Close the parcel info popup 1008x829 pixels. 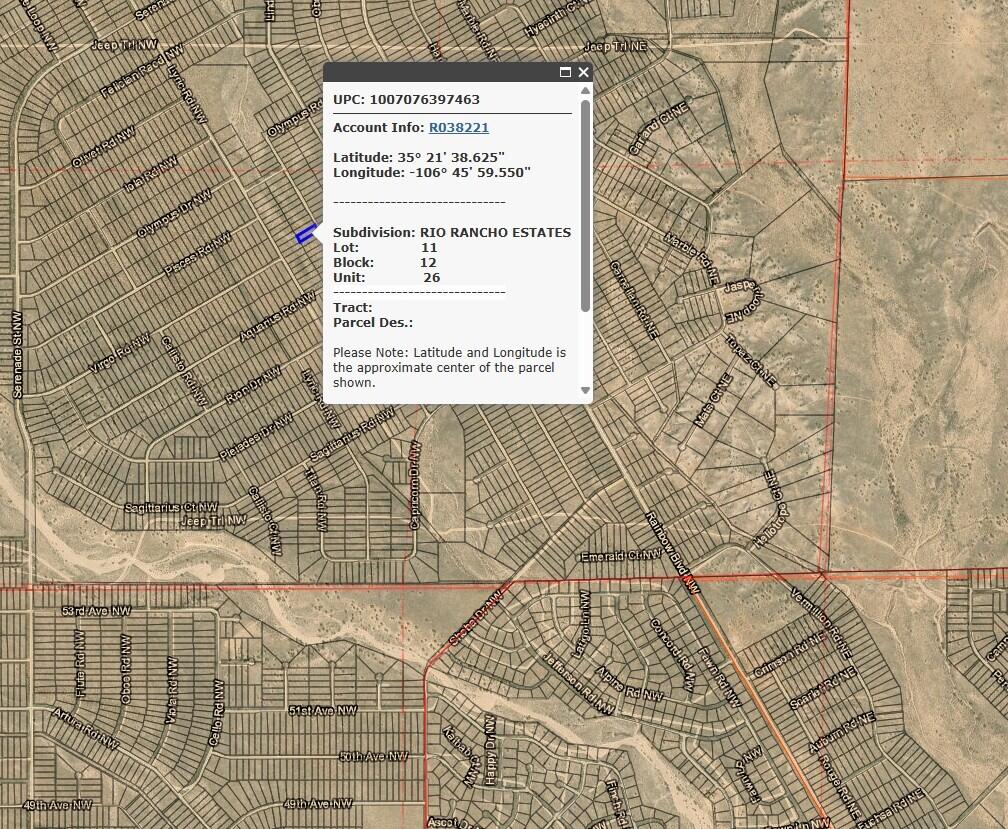click(583, 72)
